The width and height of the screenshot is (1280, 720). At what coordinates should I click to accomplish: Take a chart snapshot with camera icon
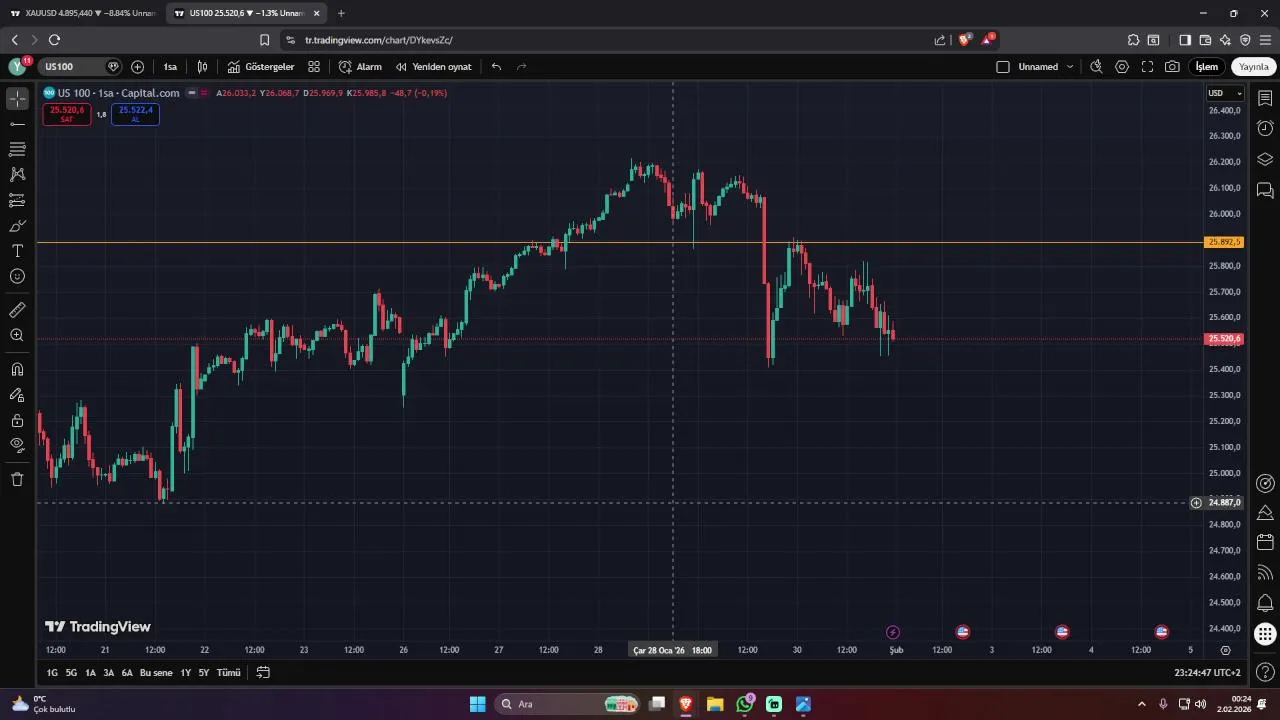pyautogui.click(x=1172, y=67)
